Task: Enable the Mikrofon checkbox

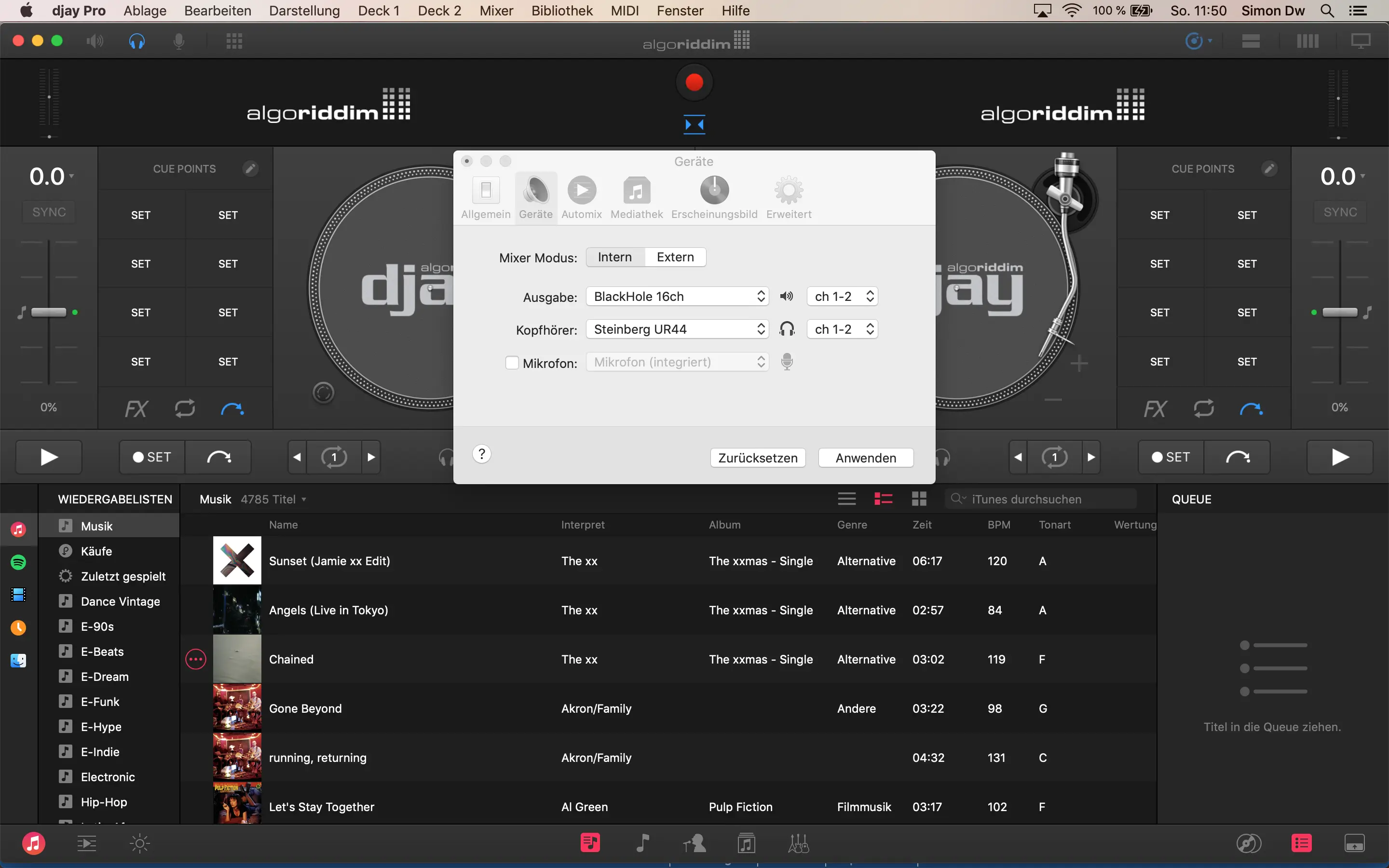Action: click(511, 363)
